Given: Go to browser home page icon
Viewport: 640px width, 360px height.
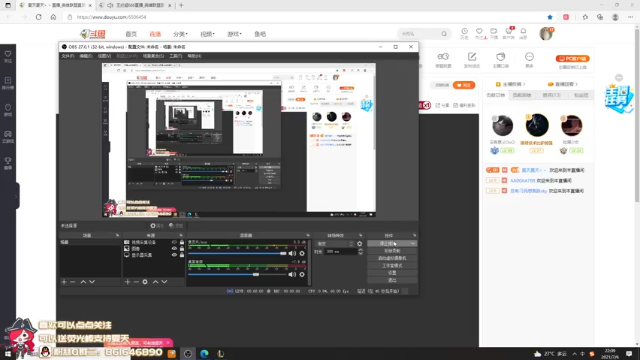Looking at the screenshot, I should point(53,17).
